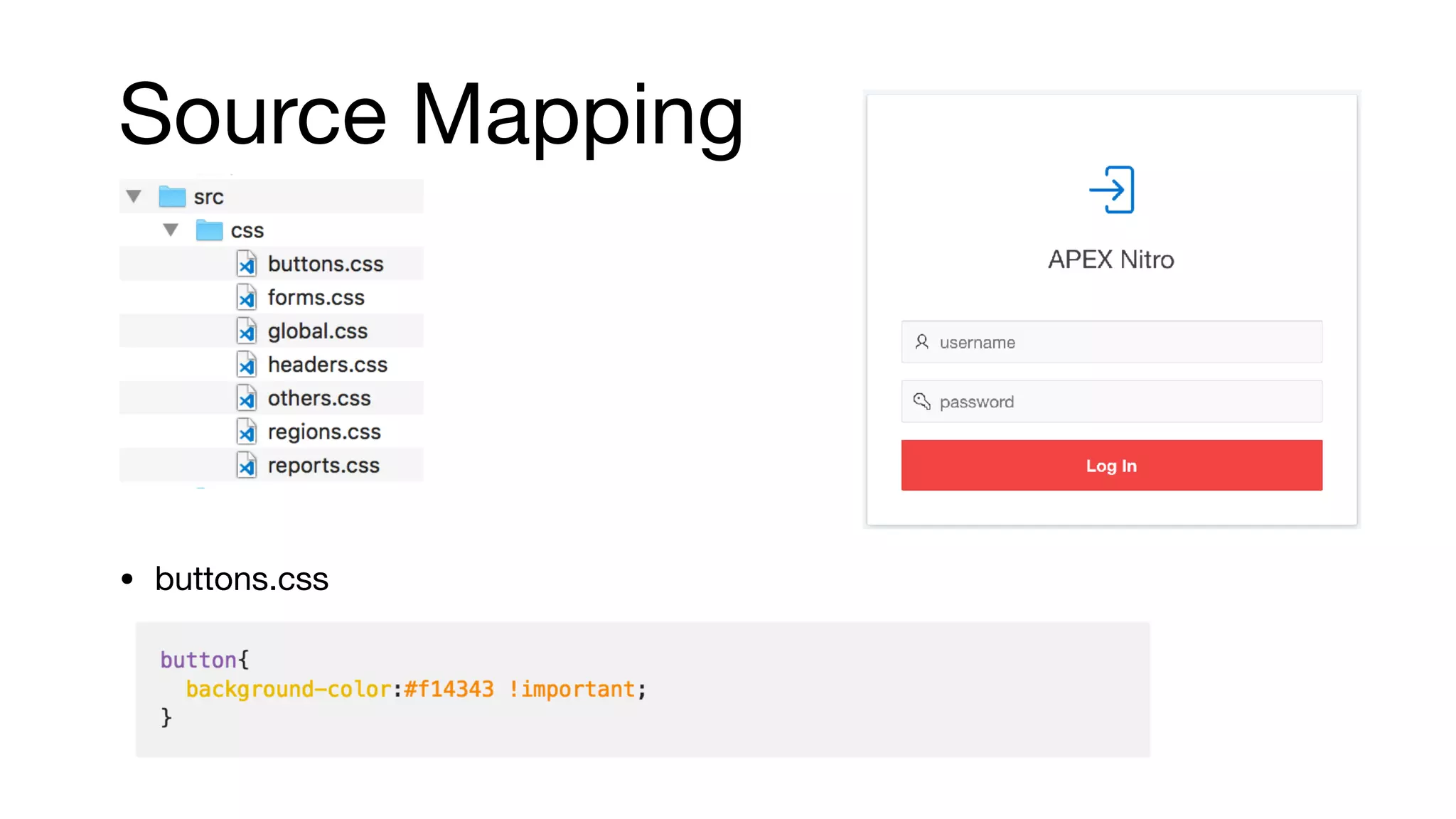Click the buttons.css file icon
1456x819 pixels.
247,264
